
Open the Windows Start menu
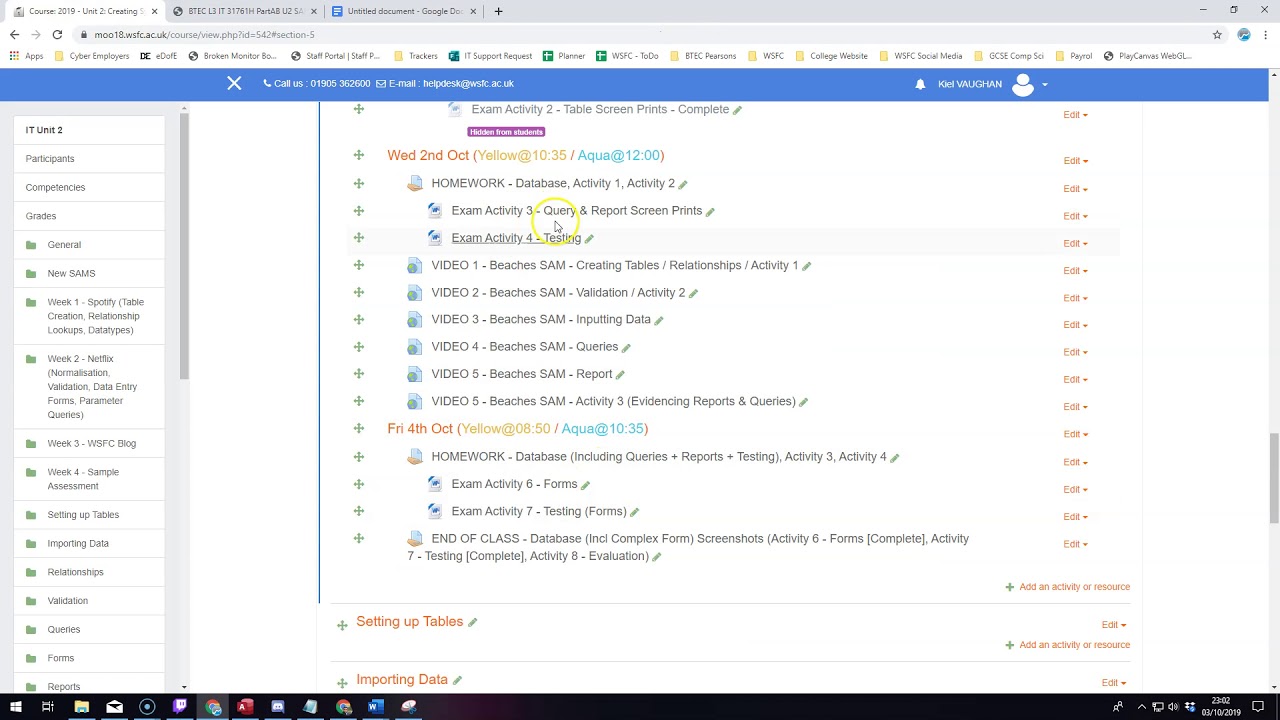[x=15, y=707]
